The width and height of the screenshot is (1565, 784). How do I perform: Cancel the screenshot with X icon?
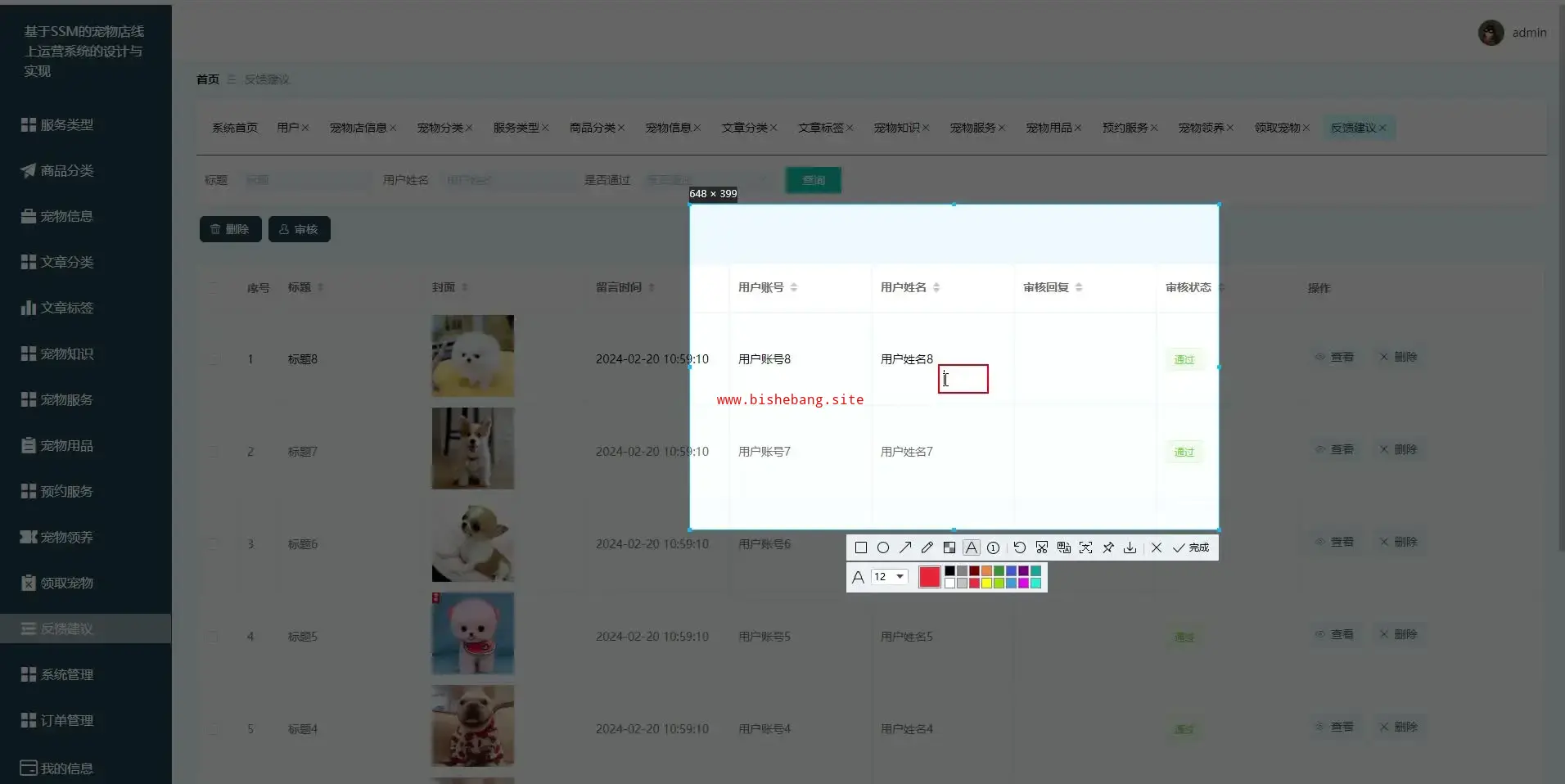tap(1156, 547)
